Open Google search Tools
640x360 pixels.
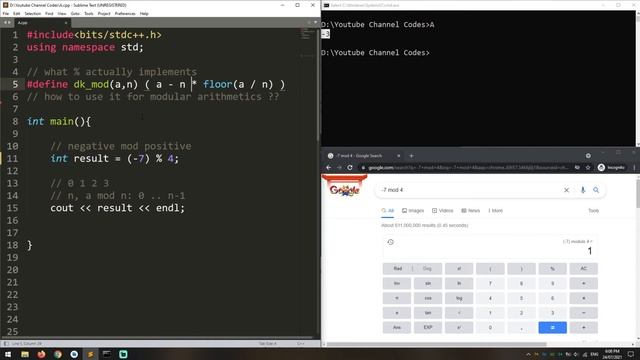593,211
